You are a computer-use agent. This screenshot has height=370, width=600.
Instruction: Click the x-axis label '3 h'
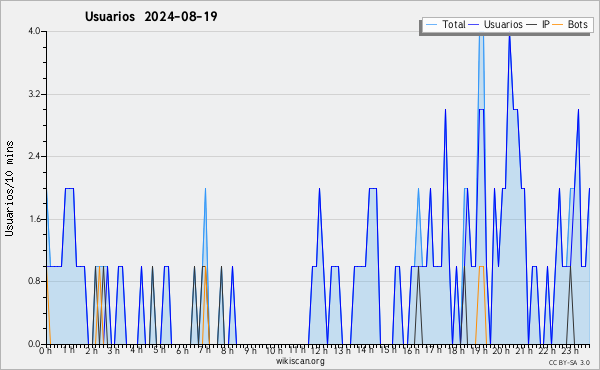114,350
